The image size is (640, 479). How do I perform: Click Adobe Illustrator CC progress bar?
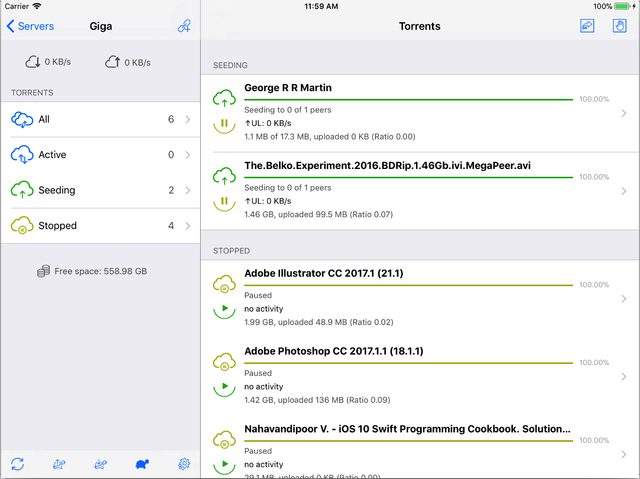point(409,285)
